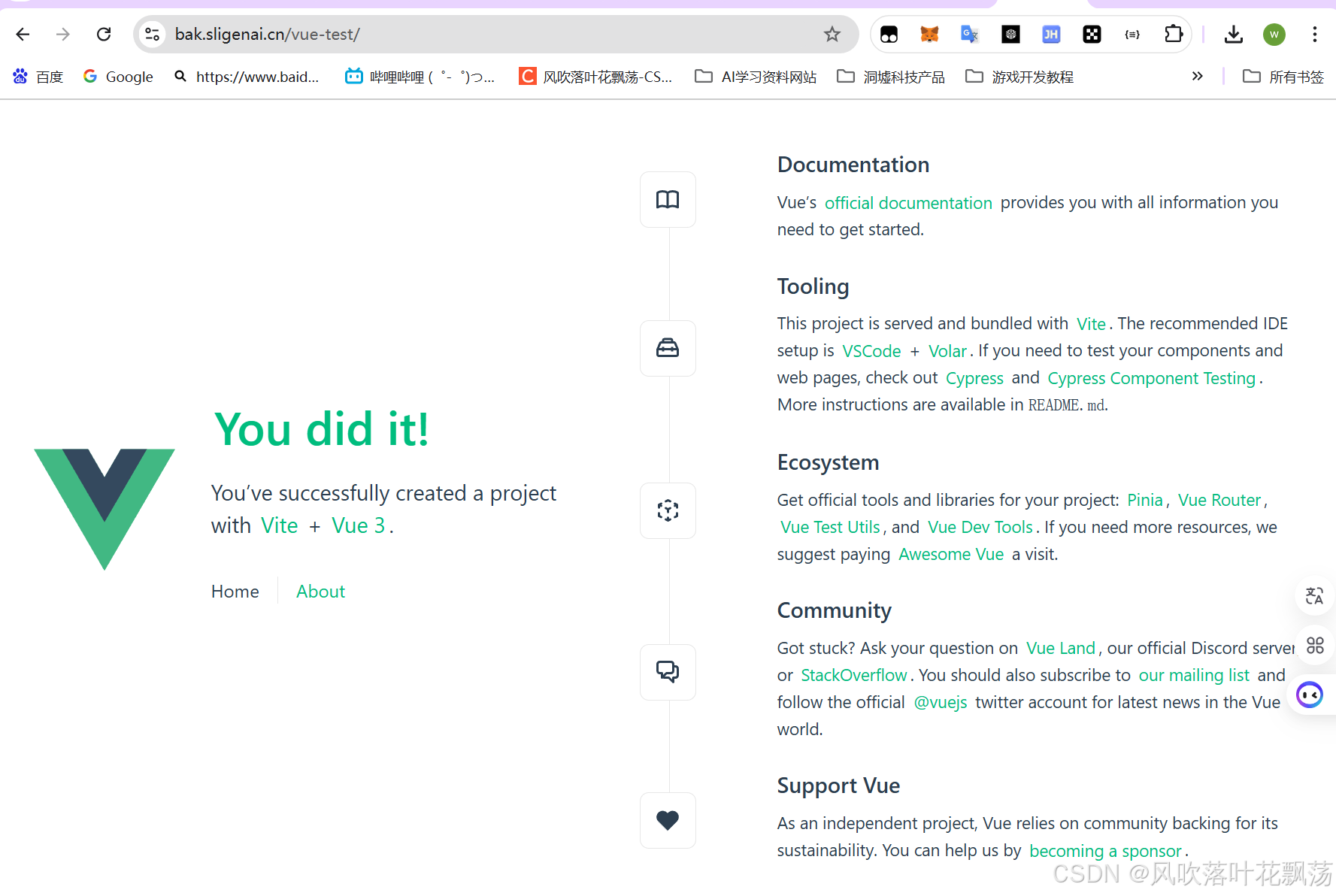Image resolution: width=1336 pixels, height=896 pixels.
Task: Click the Tooling toolbox icon
Action: [x=668, y=348]
